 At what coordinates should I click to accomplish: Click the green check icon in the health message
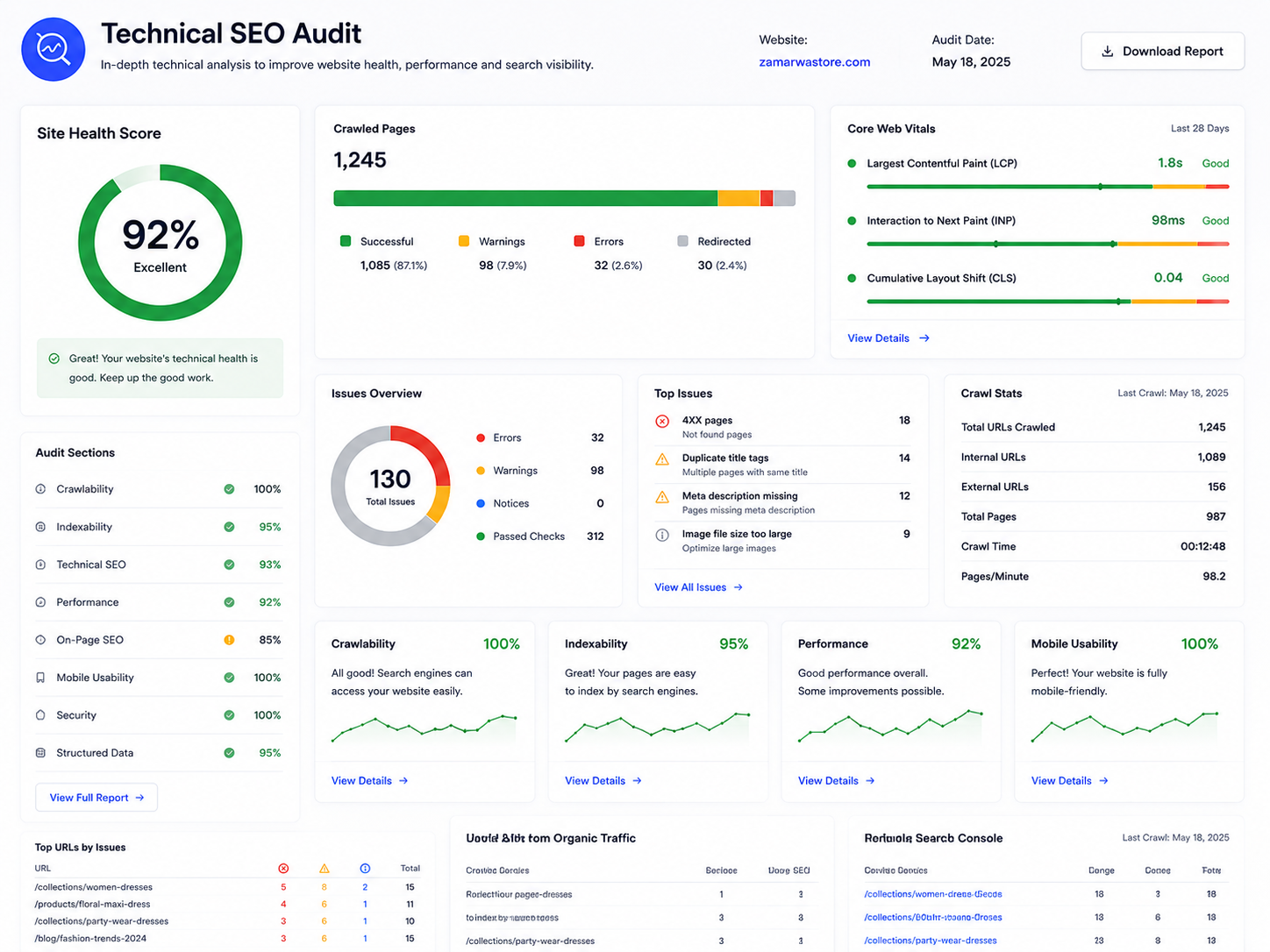point(54,359)
